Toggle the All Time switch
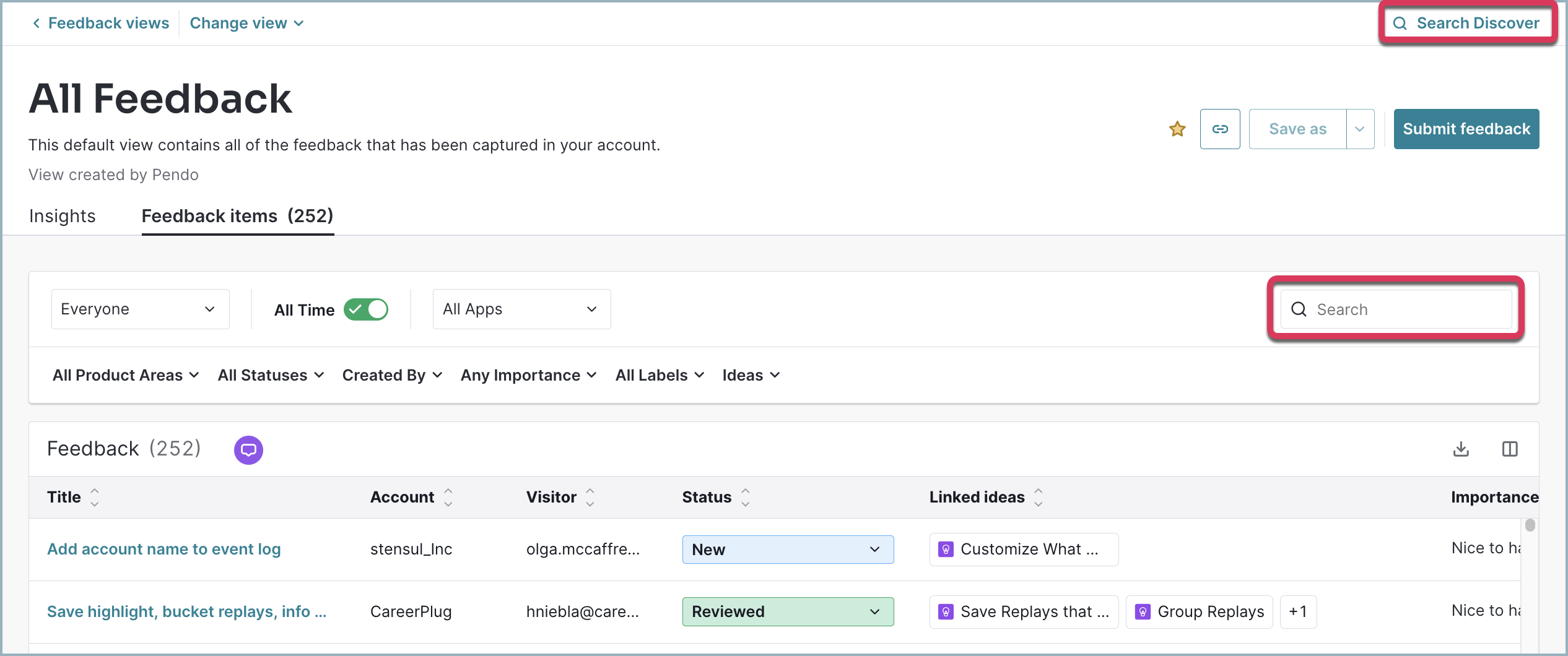This screenshot has width=1568, height=656. click(366, 309)
